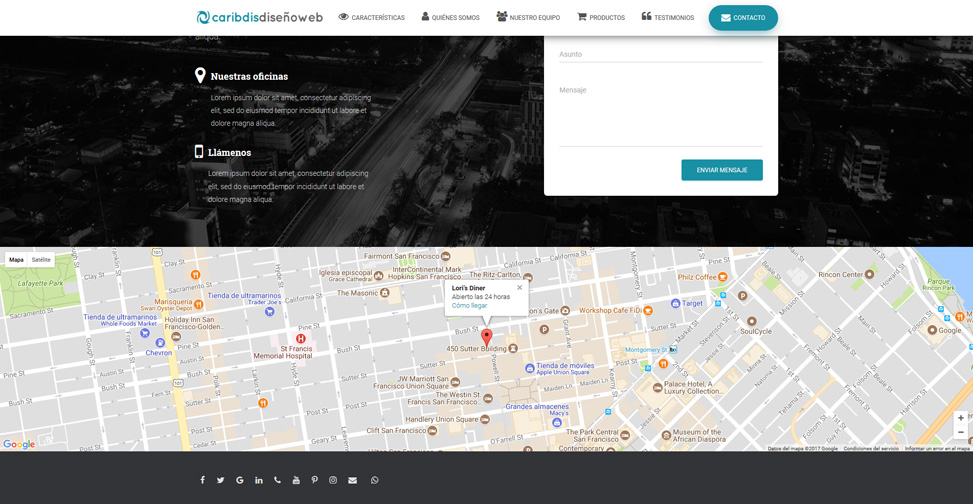Switch the map to Satélite view
The height and width of the screenshot is (504, 973).
41,260
